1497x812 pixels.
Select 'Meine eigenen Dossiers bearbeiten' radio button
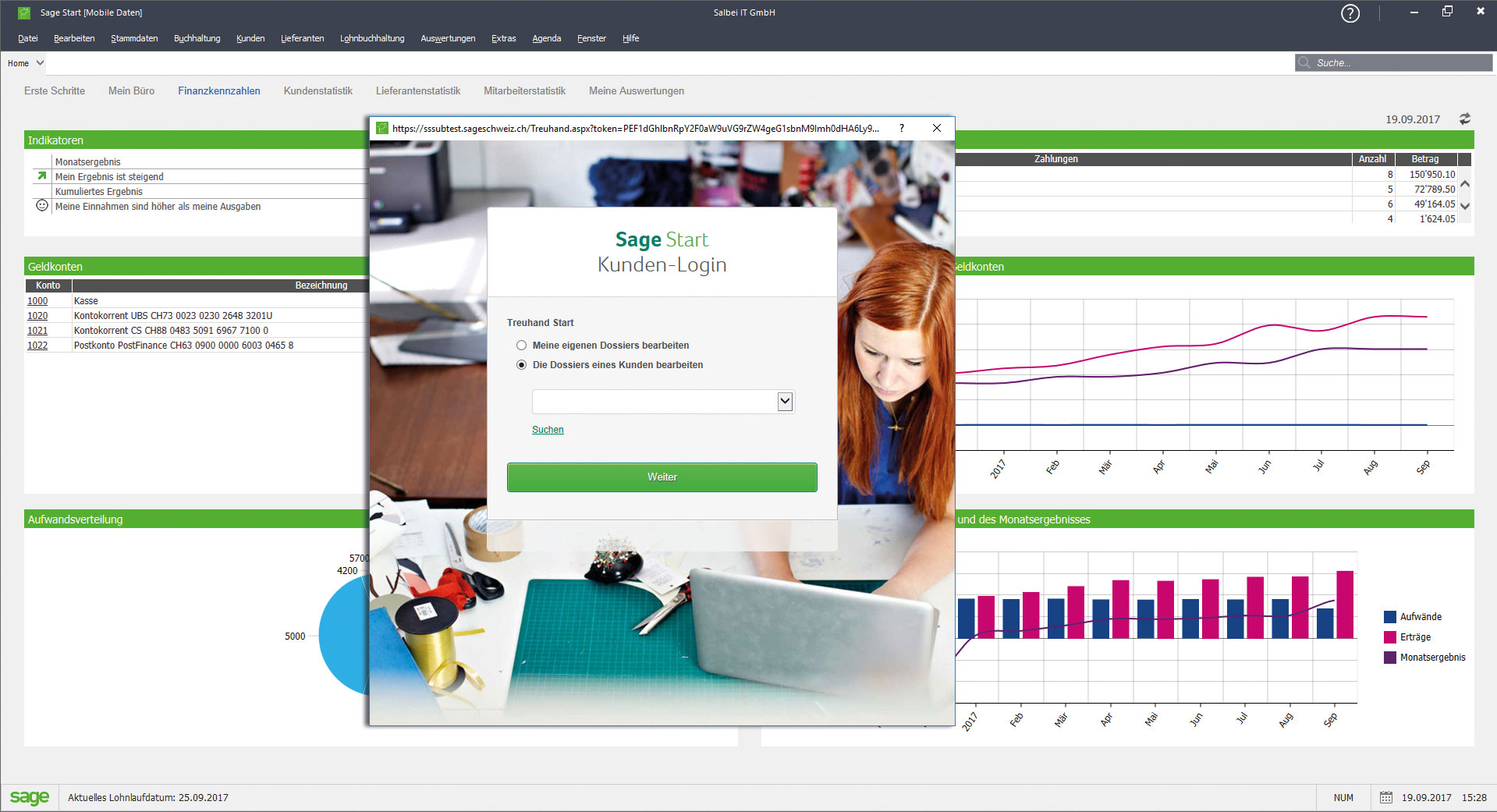521,345
